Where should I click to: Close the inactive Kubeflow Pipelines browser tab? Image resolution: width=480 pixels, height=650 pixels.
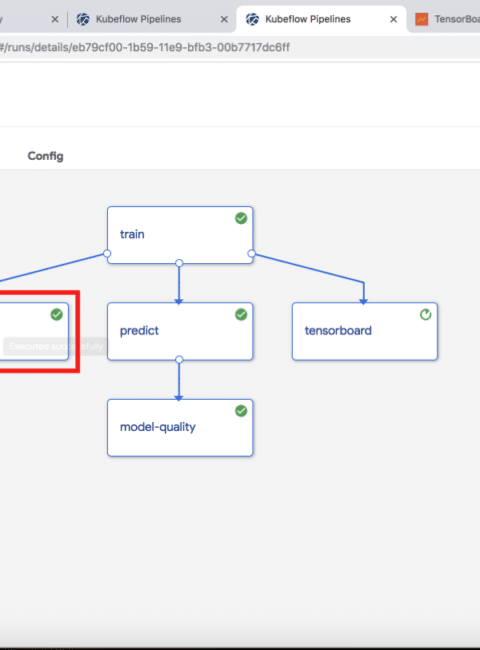[x=224, y=19]
